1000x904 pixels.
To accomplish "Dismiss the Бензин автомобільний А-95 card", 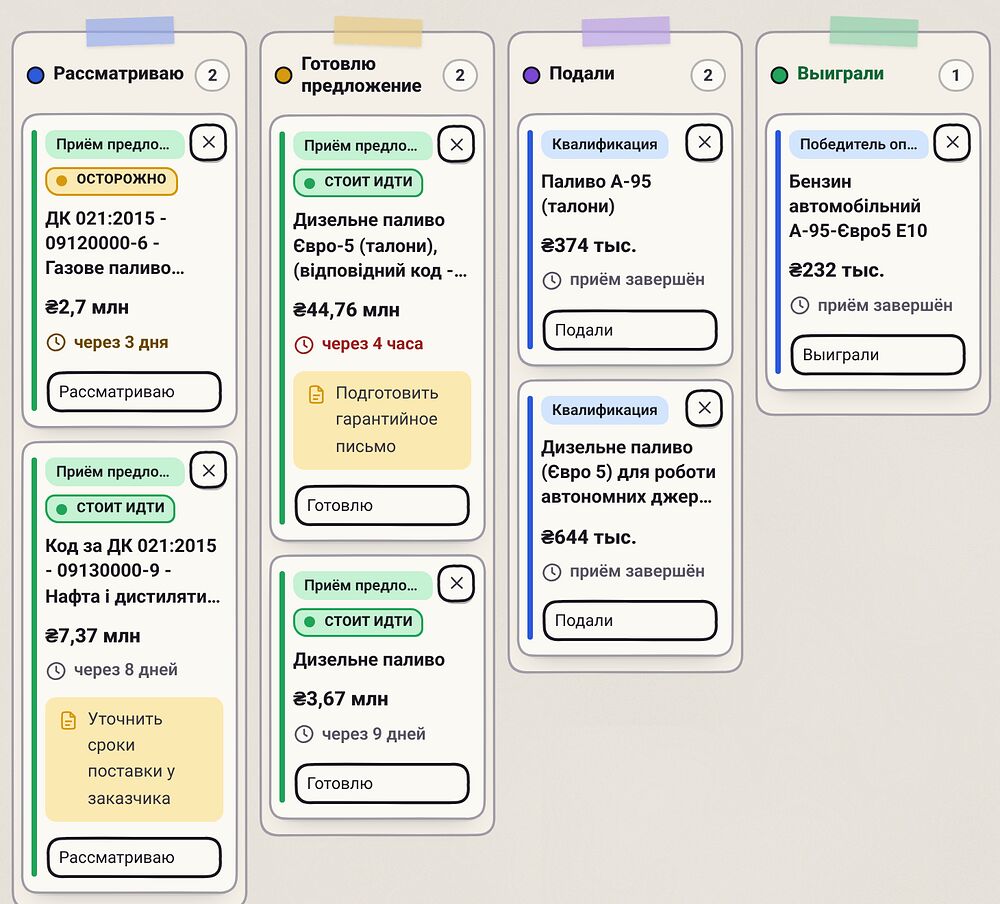I will point(952,142).
